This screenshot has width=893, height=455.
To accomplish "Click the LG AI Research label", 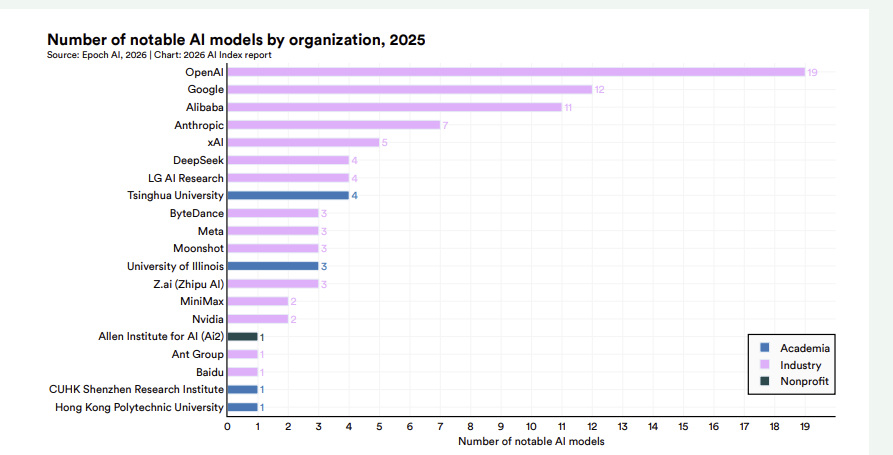I will (186, 178).
